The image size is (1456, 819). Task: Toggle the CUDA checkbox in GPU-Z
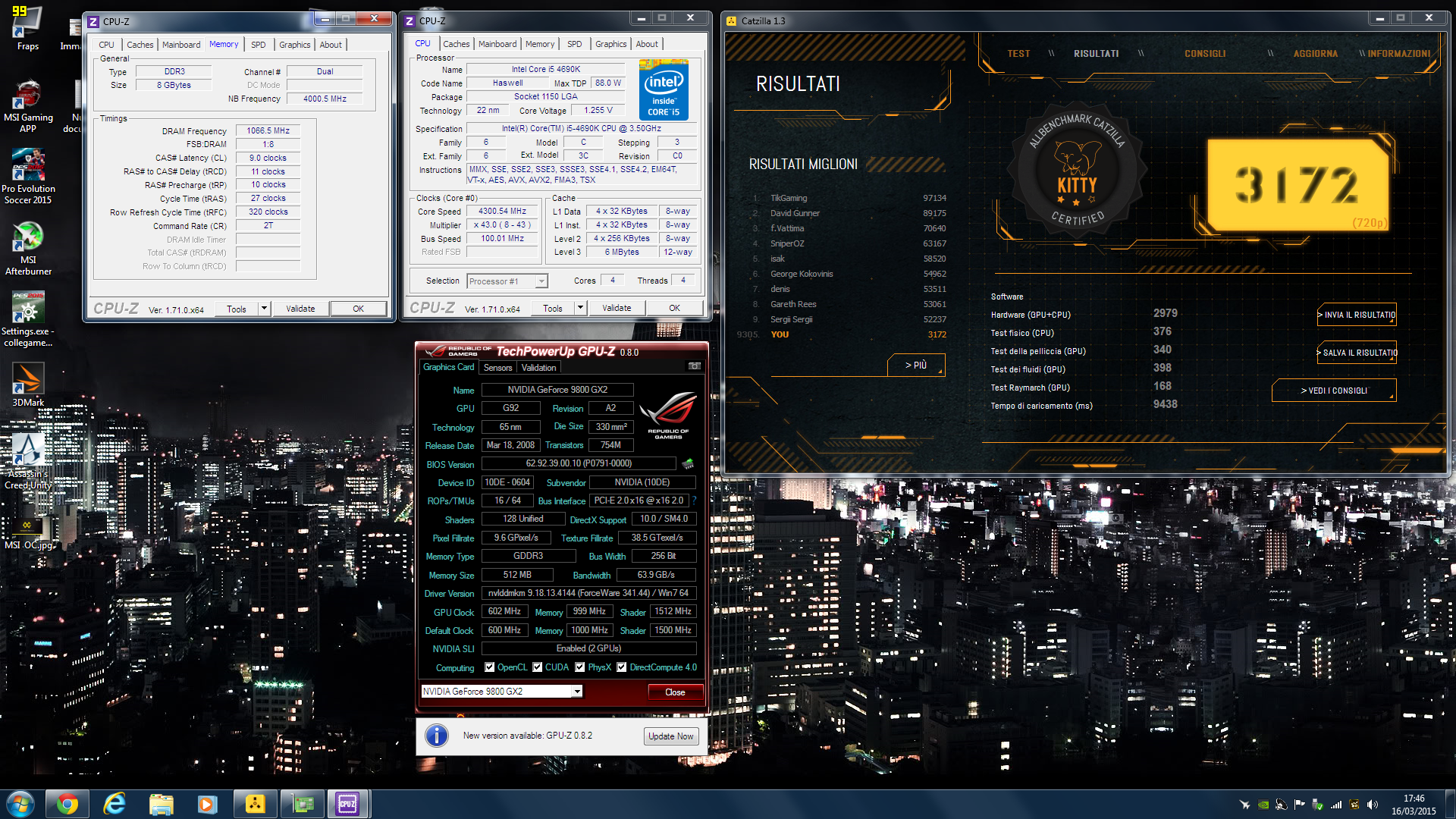click(537, 667)
